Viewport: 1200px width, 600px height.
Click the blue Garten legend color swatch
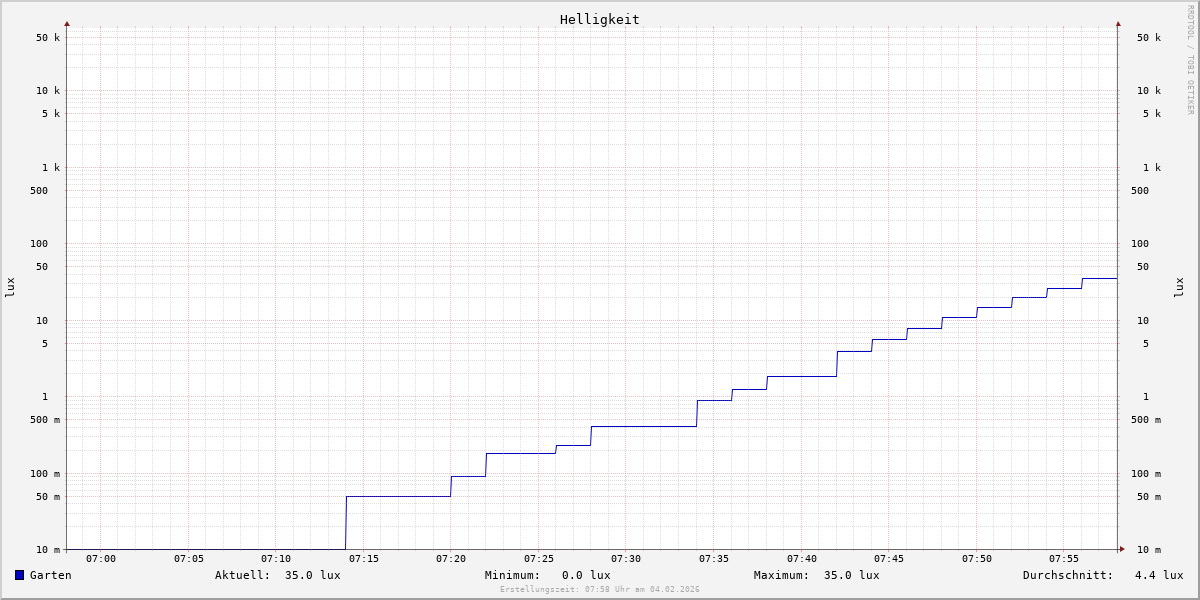(19, 575)
